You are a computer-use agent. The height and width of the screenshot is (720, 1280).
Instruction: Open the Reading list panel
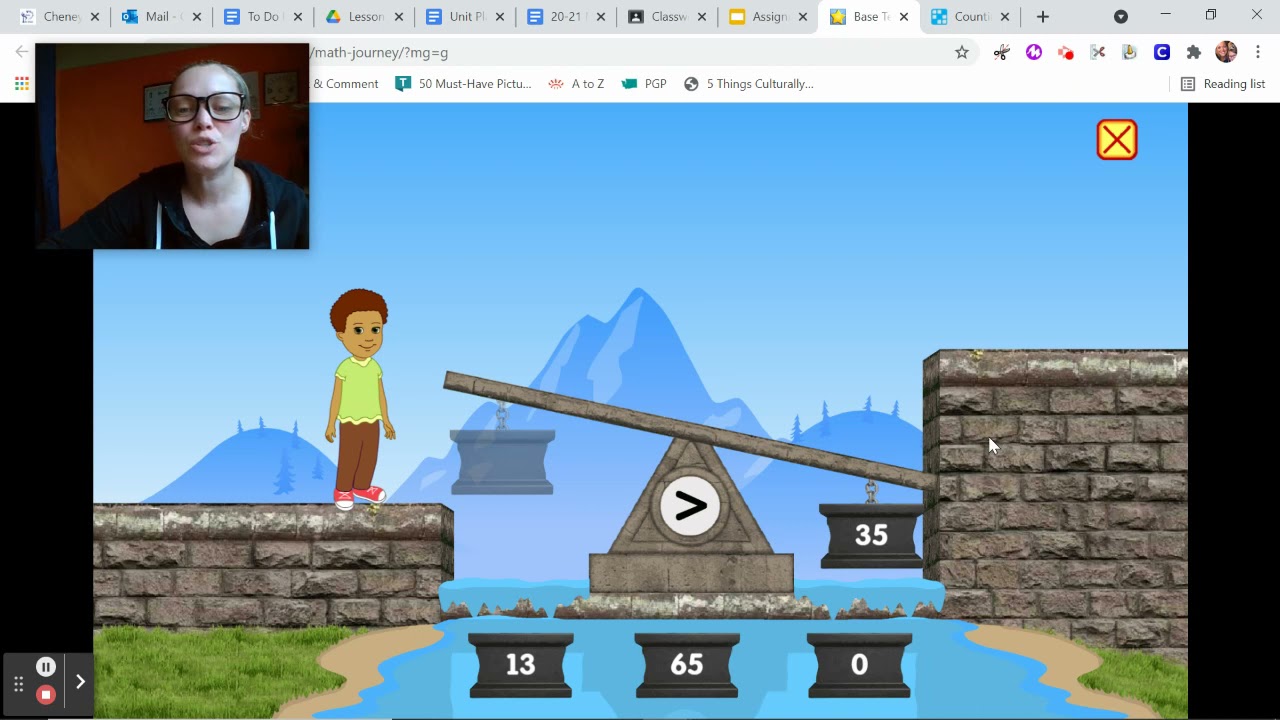click(x=1223, y=84)
